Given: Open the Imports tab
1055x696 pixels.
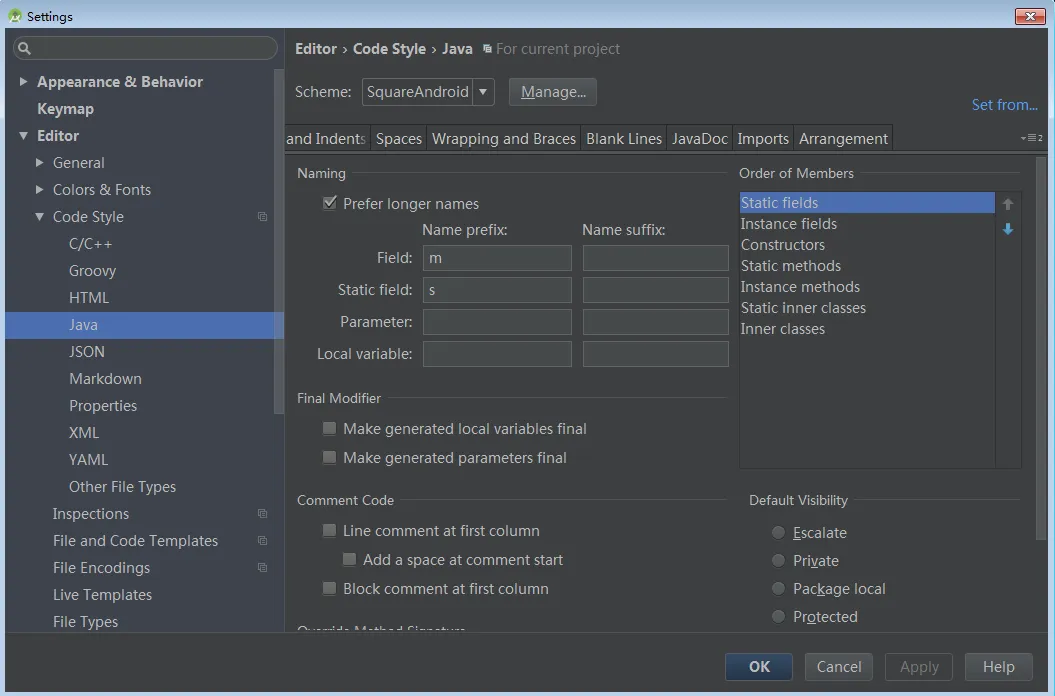Looking at the screenshot, I should point(763,139).
